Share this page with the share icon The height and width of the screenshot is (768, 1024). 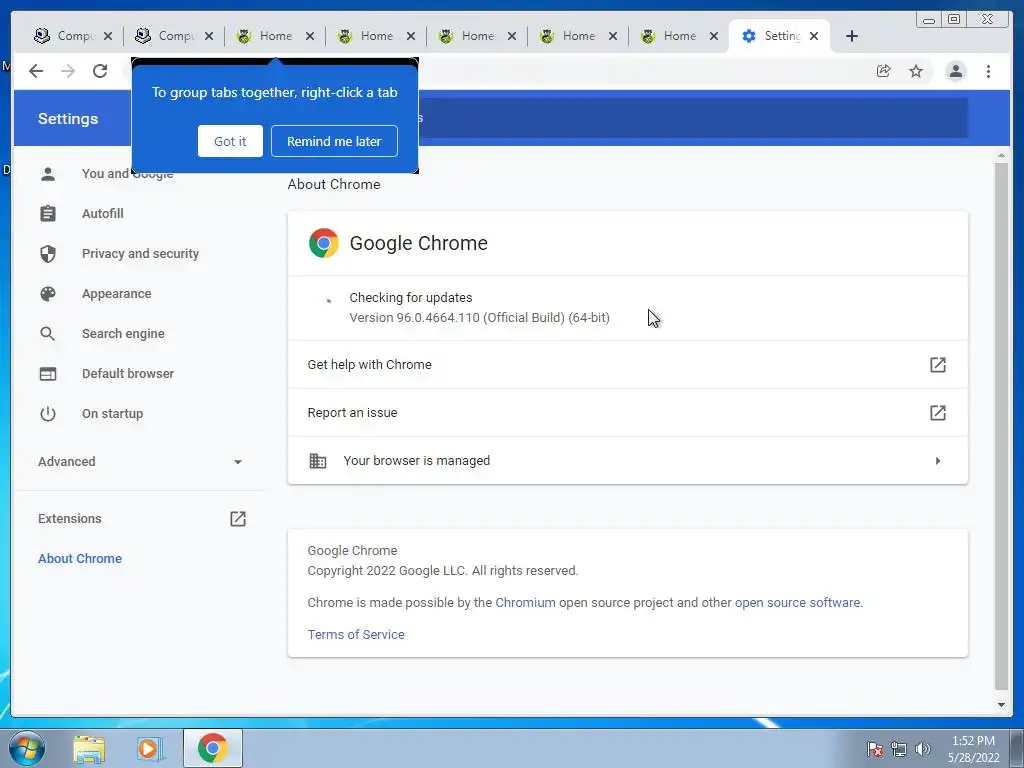tap(884, 71)
